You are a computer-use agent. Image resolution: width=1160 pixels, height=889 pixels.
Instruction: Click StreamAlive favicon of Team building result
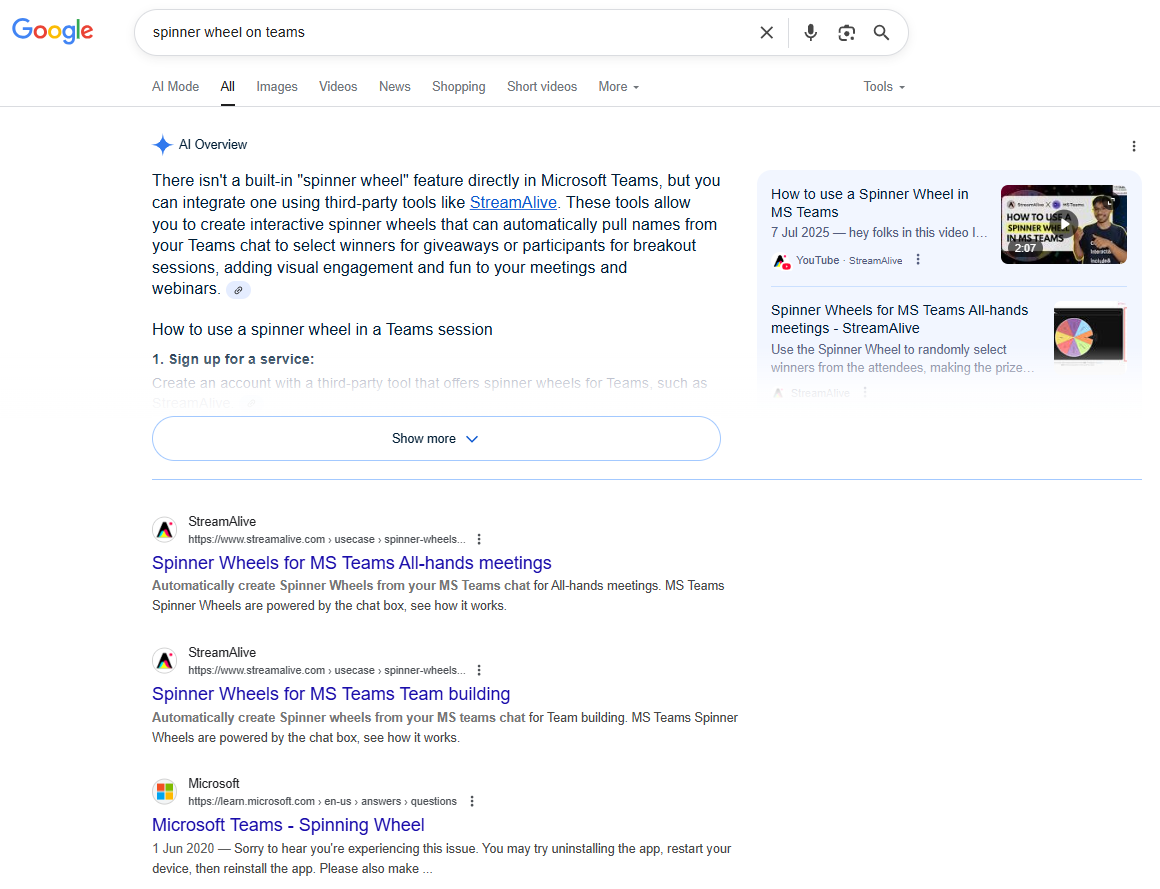(x=165, y=660)
